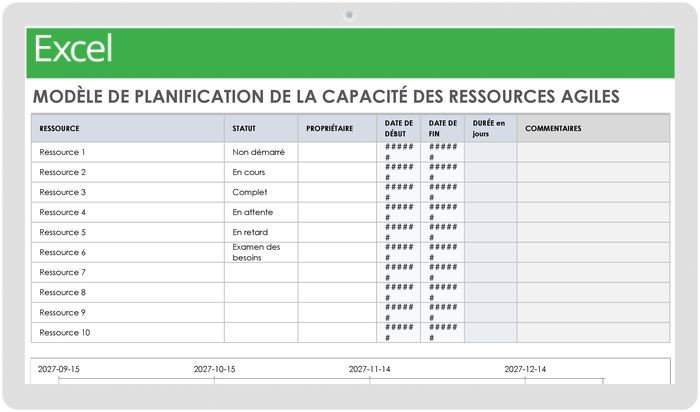Click the 'En attente' status cell
Image resolution: width=700 pixels, height=412 pixels.
pyautogui.click(x=261, y=212)
